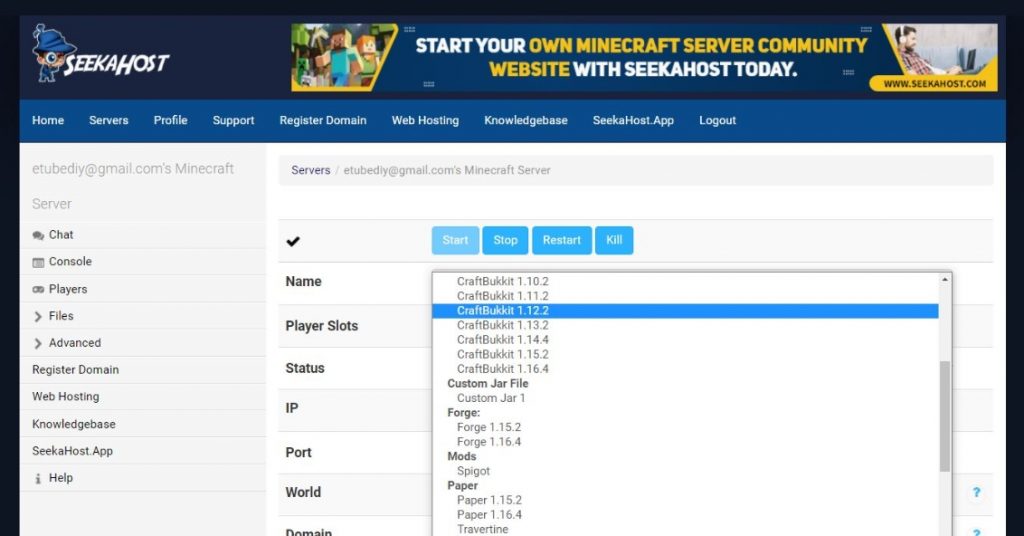Open Chat in the sidebar
1024x536 pixels.
[61, 235]
